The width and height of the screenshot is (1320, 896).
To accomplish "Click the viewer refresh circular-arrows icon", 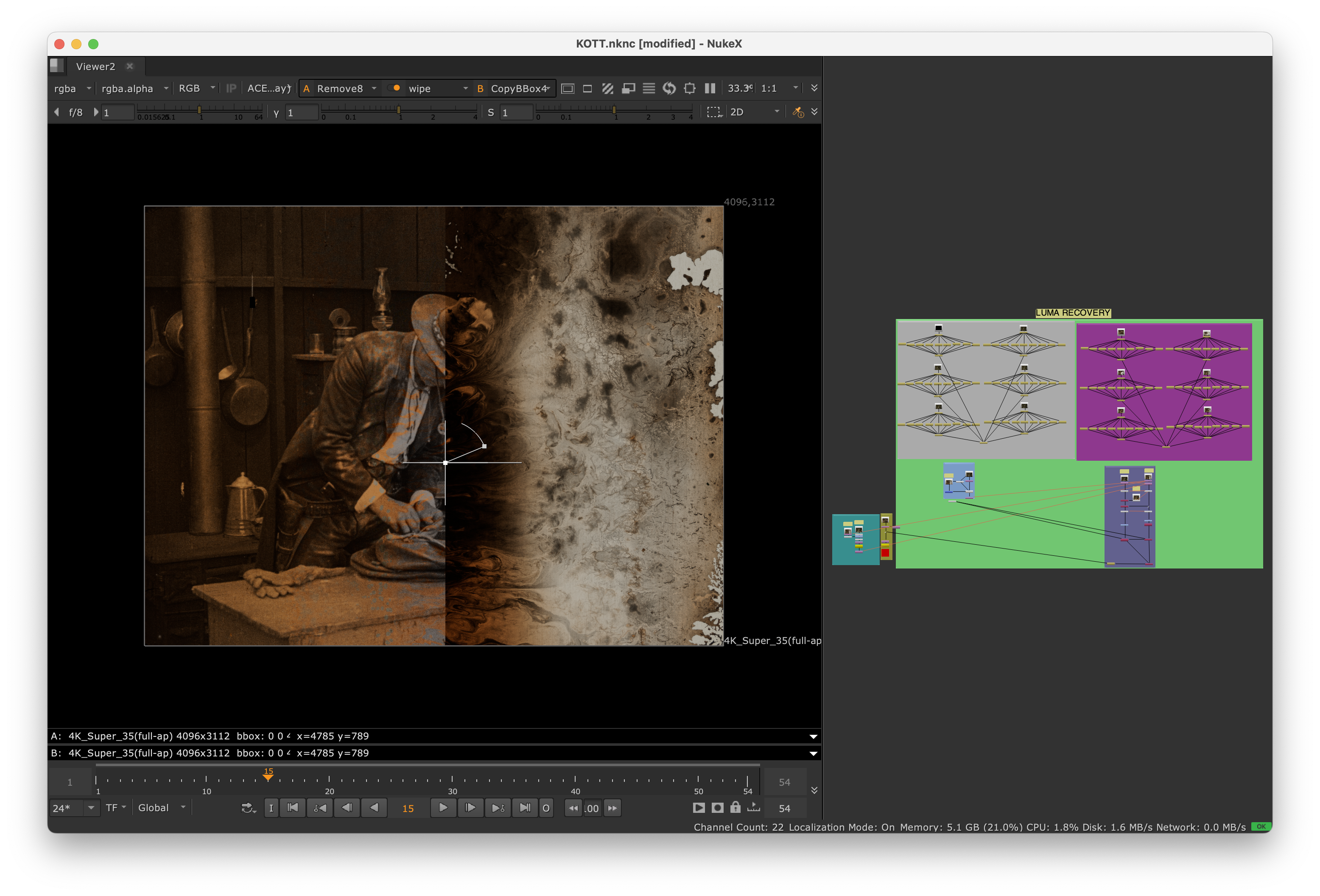I will pos(669,89).
